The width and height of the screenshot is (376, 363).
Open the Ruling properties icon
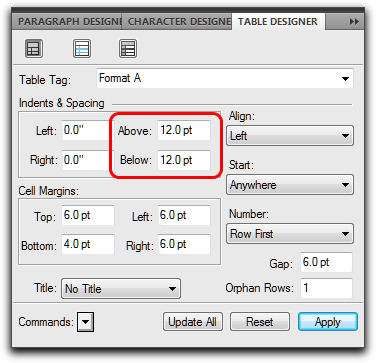(x=82, y=49)
